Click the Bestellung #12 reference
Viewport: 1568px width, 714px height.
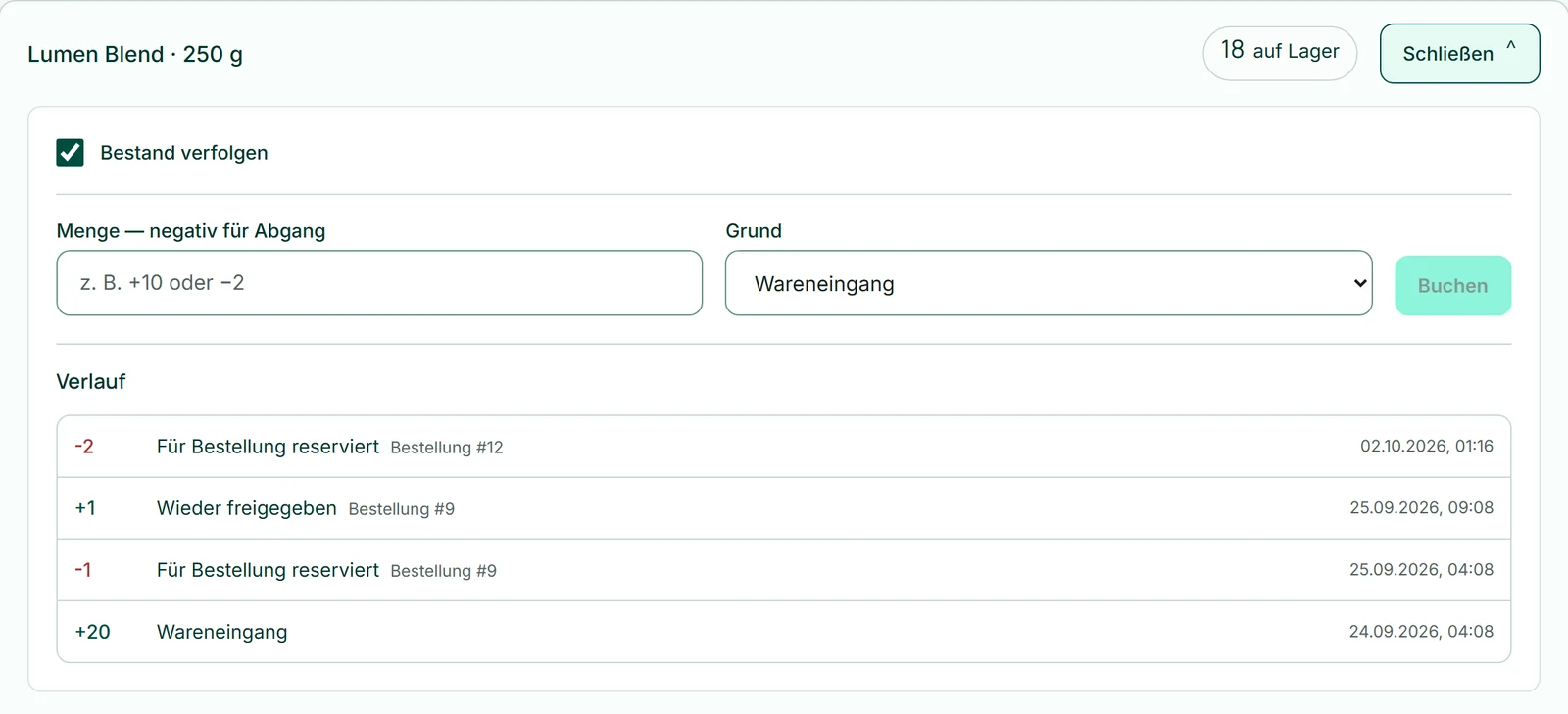point(447,448)
